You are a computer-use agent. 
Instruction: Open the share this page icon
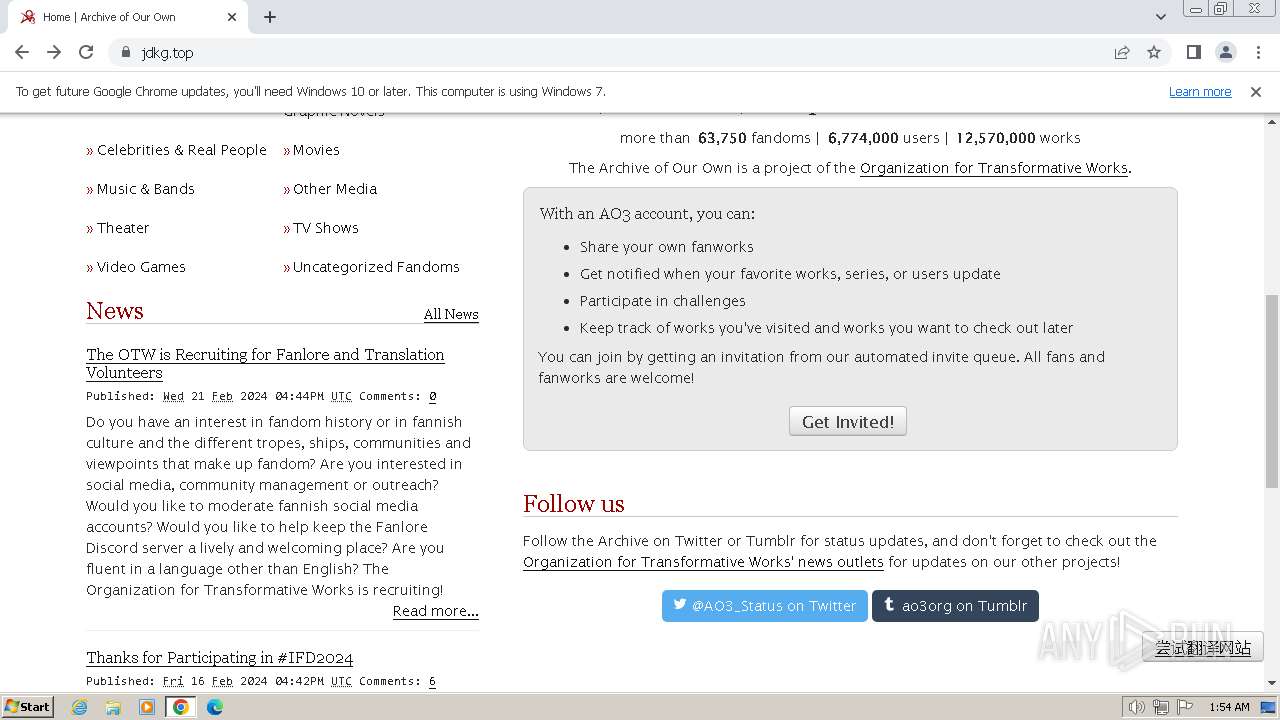click(1122, 52)
